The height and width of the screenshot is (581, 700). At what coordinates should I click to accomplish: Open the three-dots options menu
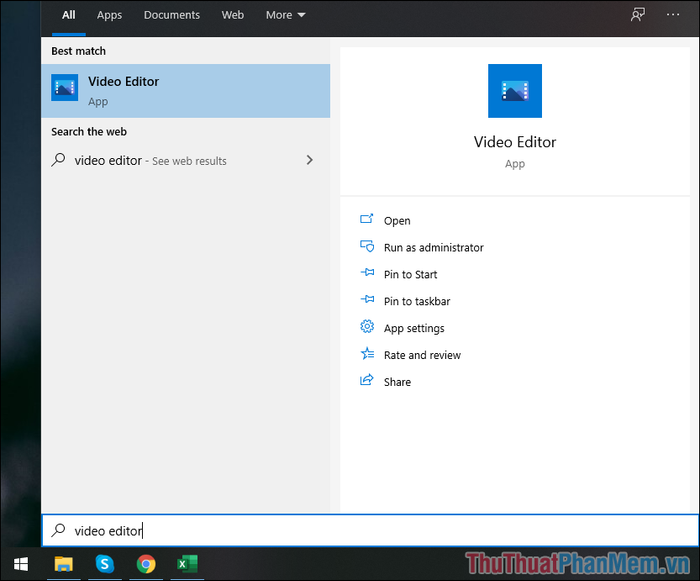point(673,15)
